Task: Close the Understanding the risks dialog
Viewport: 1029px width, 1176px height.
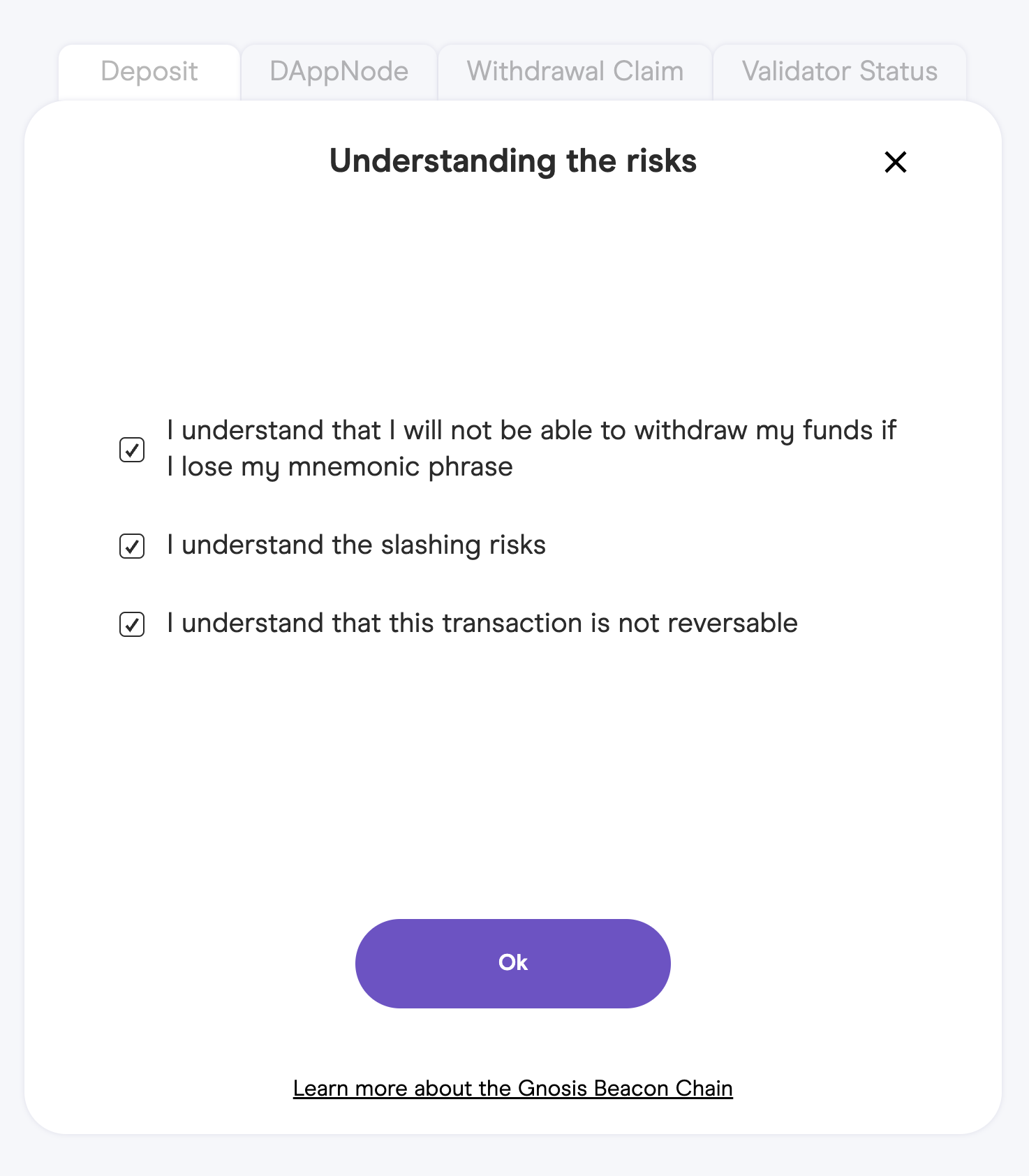Action: point(895,162)
